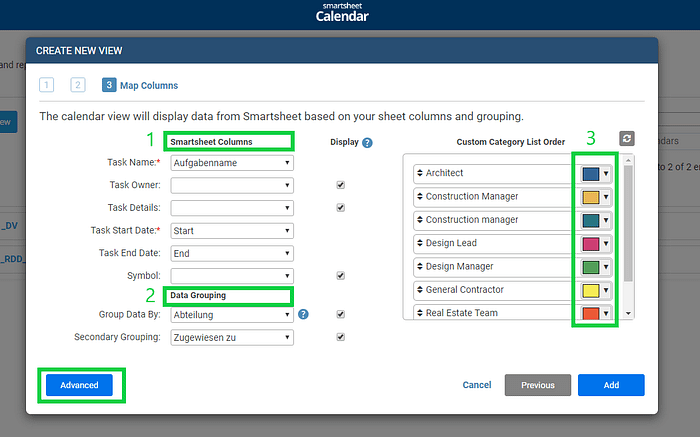The height and width of the screenshot is (437, 700).
Task: Click drag handle icon for Design Manager
Action: (420, 266)
